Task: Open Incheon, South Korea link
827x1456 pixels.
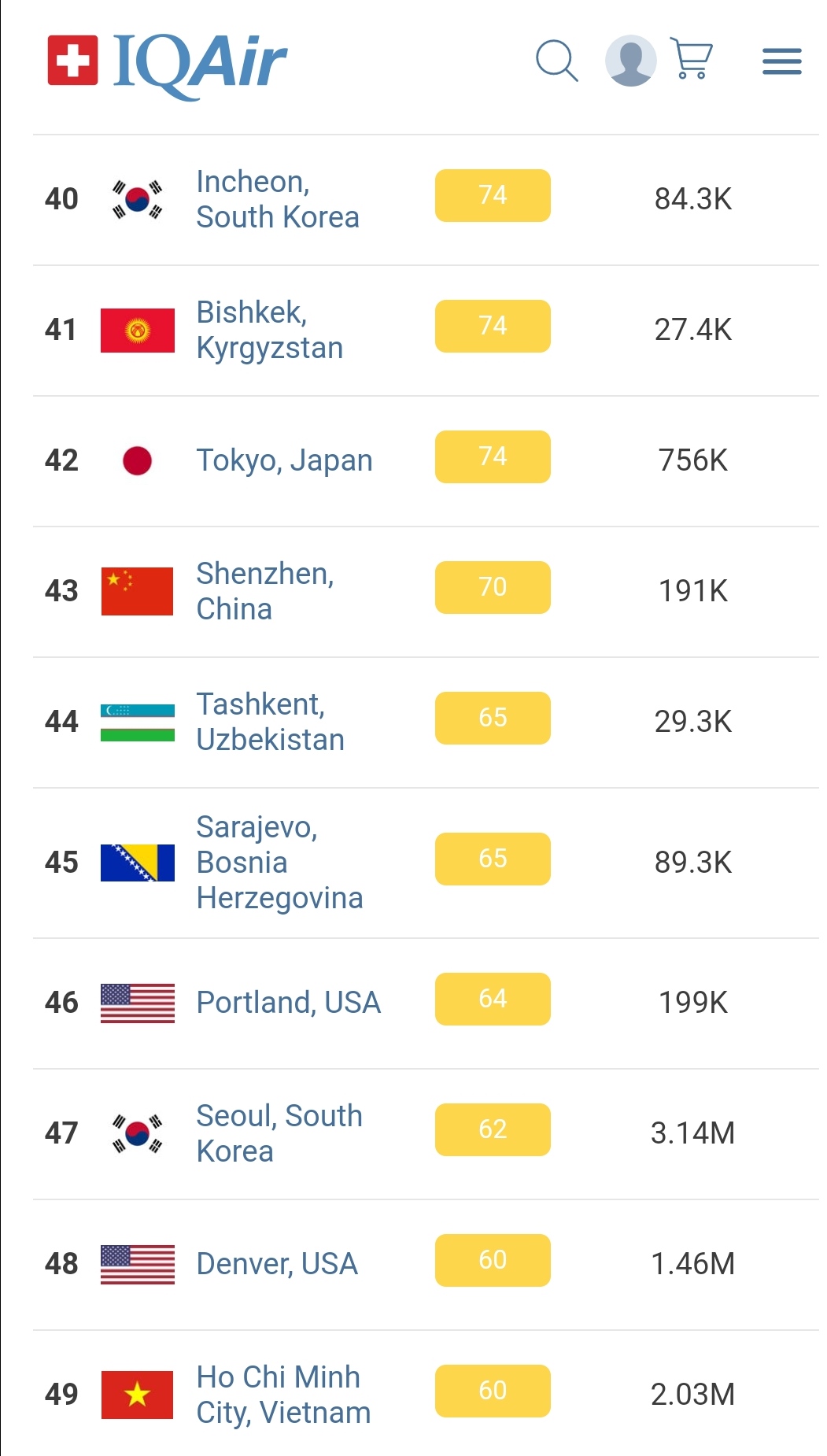Action: [277, 199]
